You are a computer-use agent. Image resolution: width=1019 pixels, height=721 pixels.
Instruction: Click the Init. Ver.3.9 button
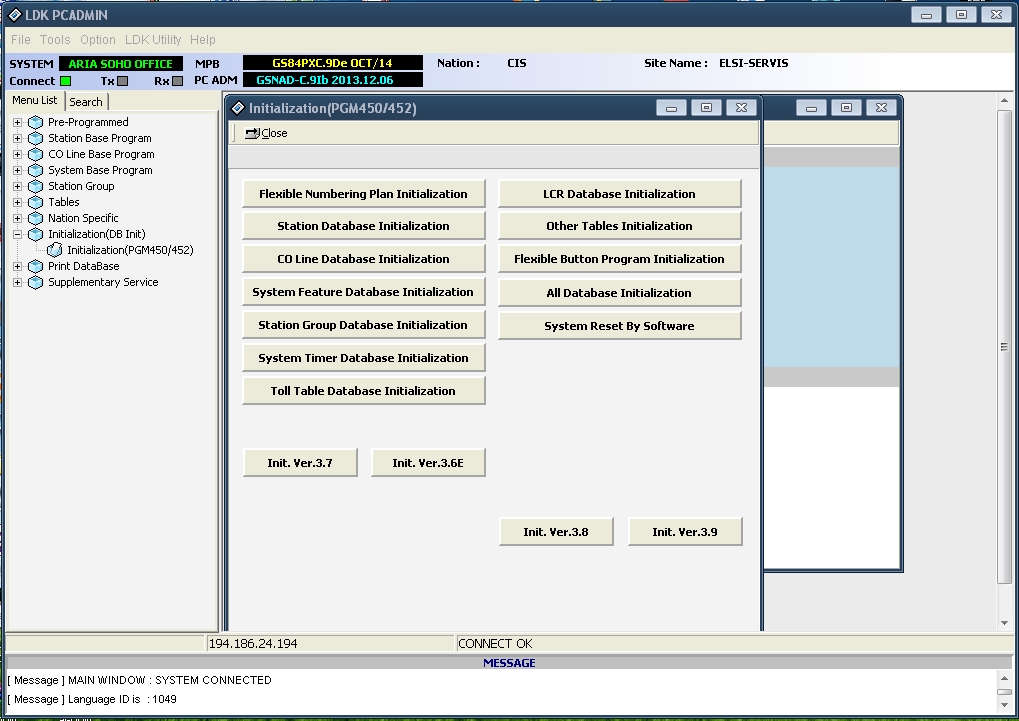point(685,532)
